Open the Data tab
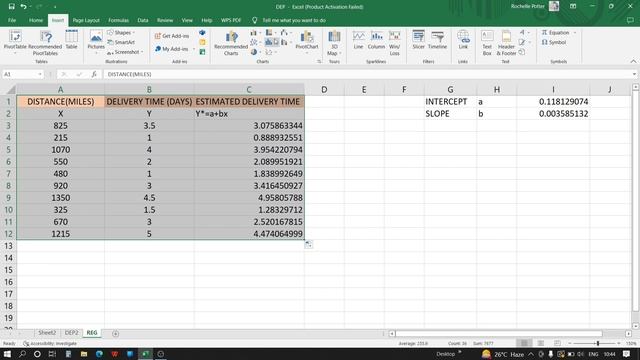The image size is (640, 360). coord(143,20)
